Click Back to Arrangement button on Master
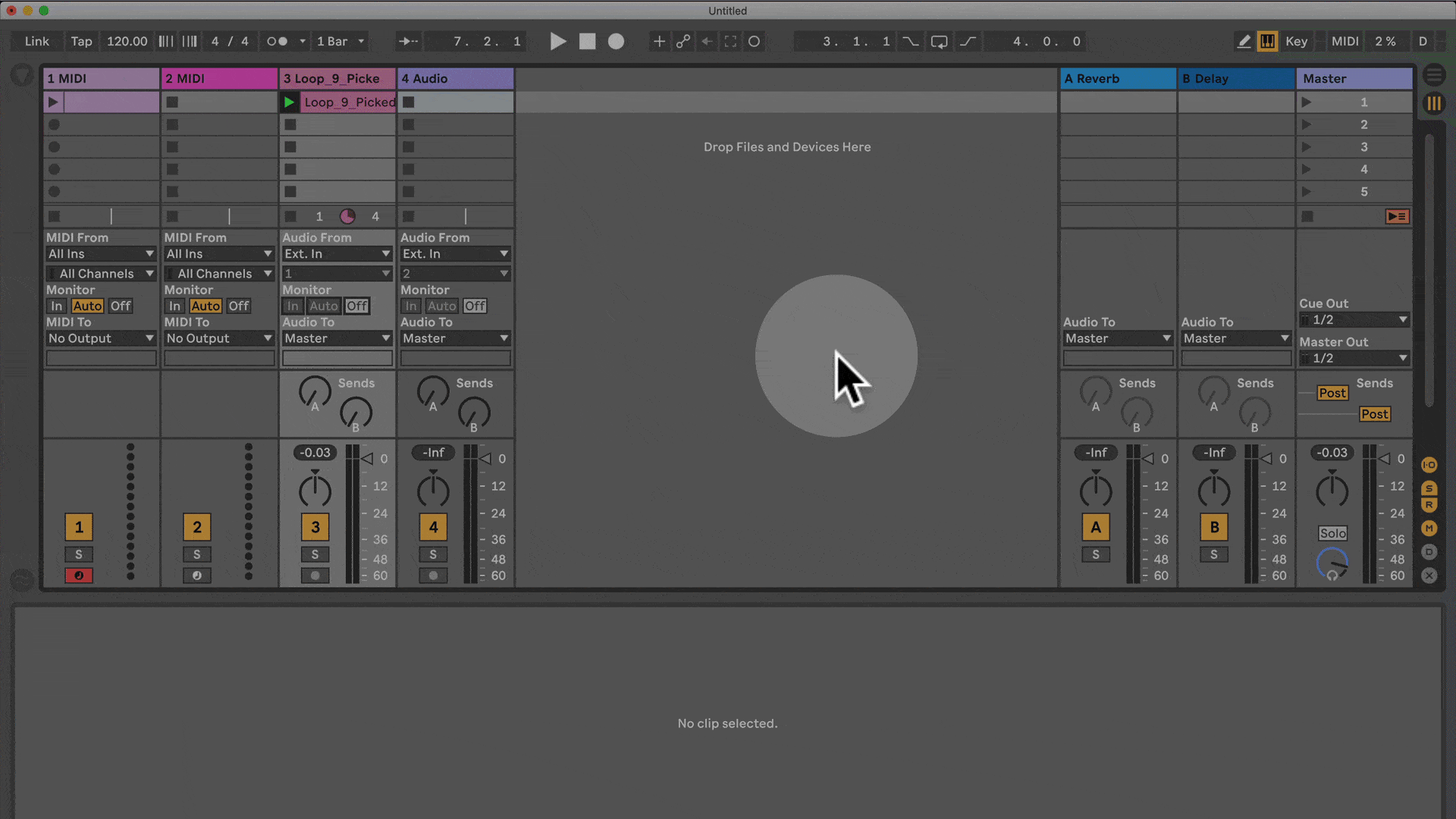1456x819 pixels. coord(1397,217)
